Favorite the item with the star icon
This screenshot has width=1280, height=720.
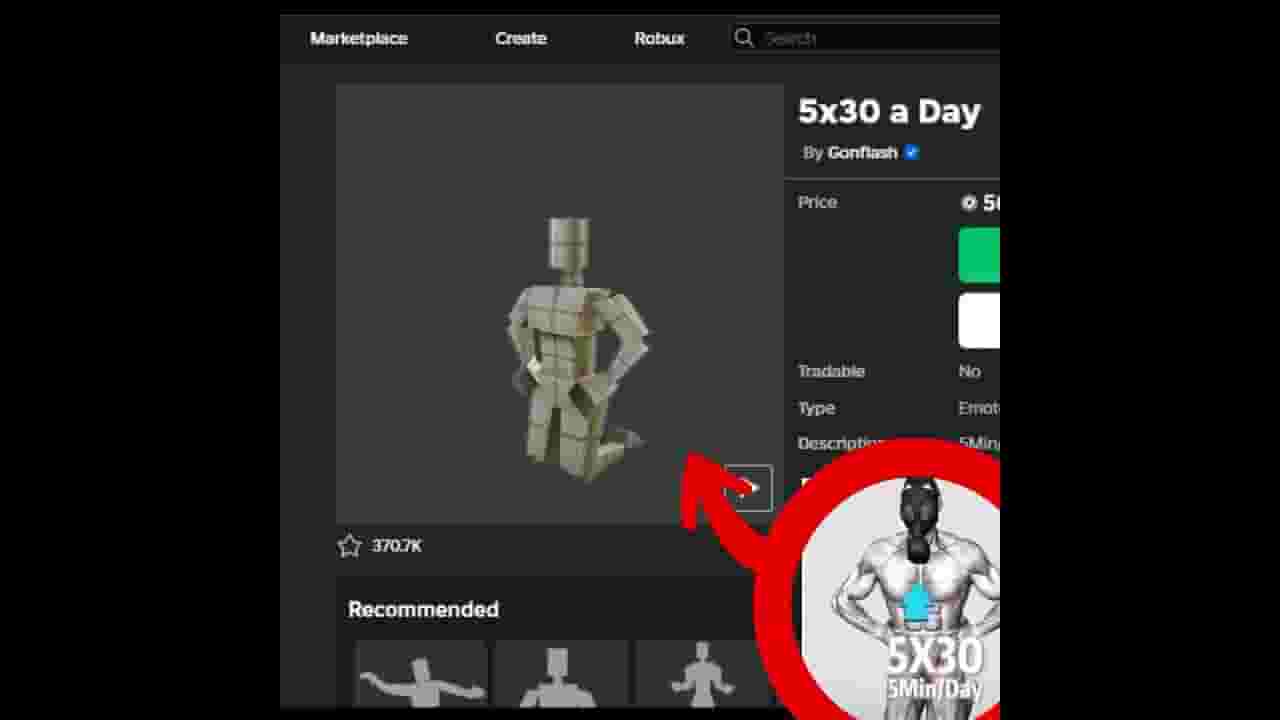[349, 546]
